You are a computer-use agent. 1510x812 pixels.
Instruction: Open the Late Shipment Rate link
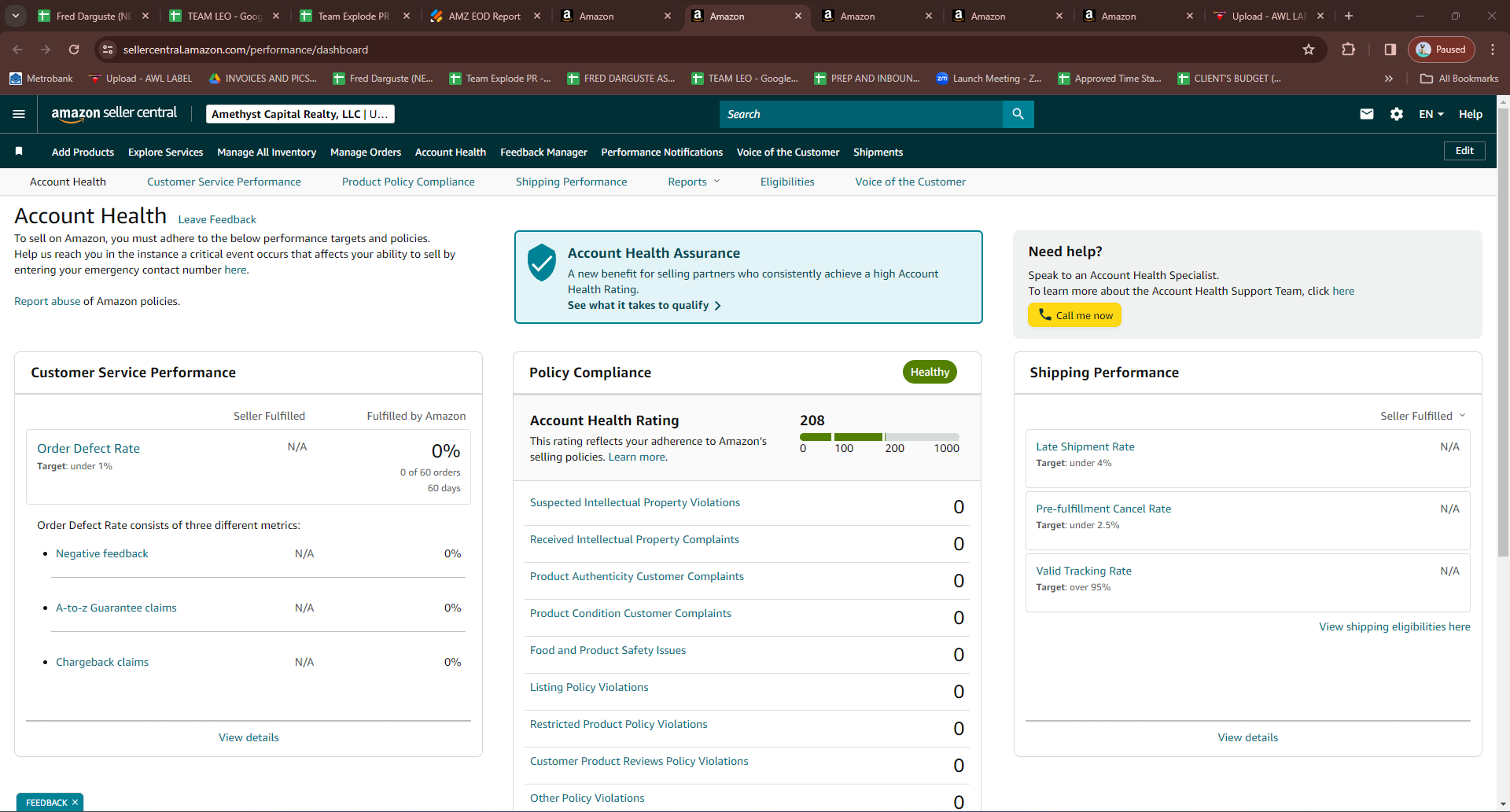[1085, 446]
